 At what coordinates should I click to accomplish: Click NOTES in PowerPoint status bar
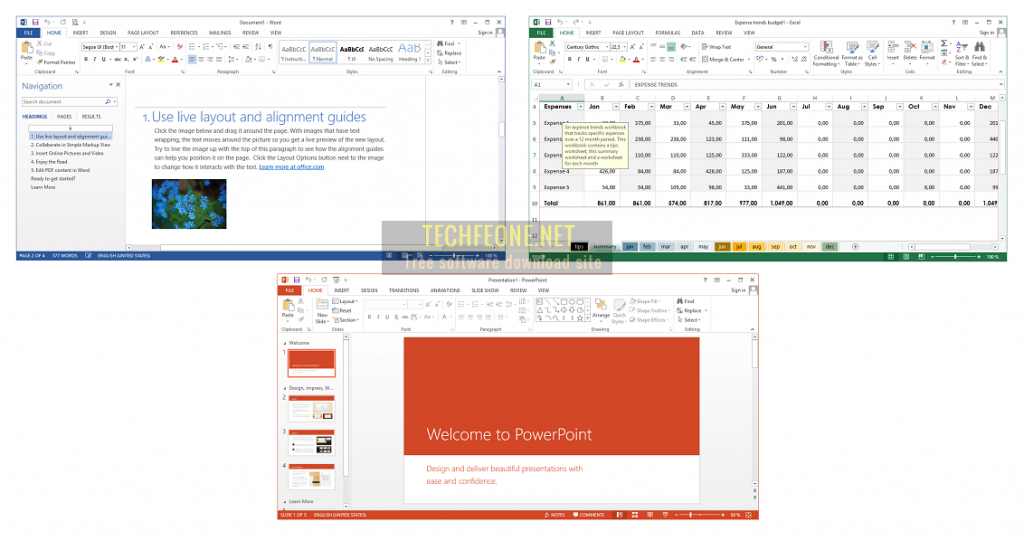[554, 515]
